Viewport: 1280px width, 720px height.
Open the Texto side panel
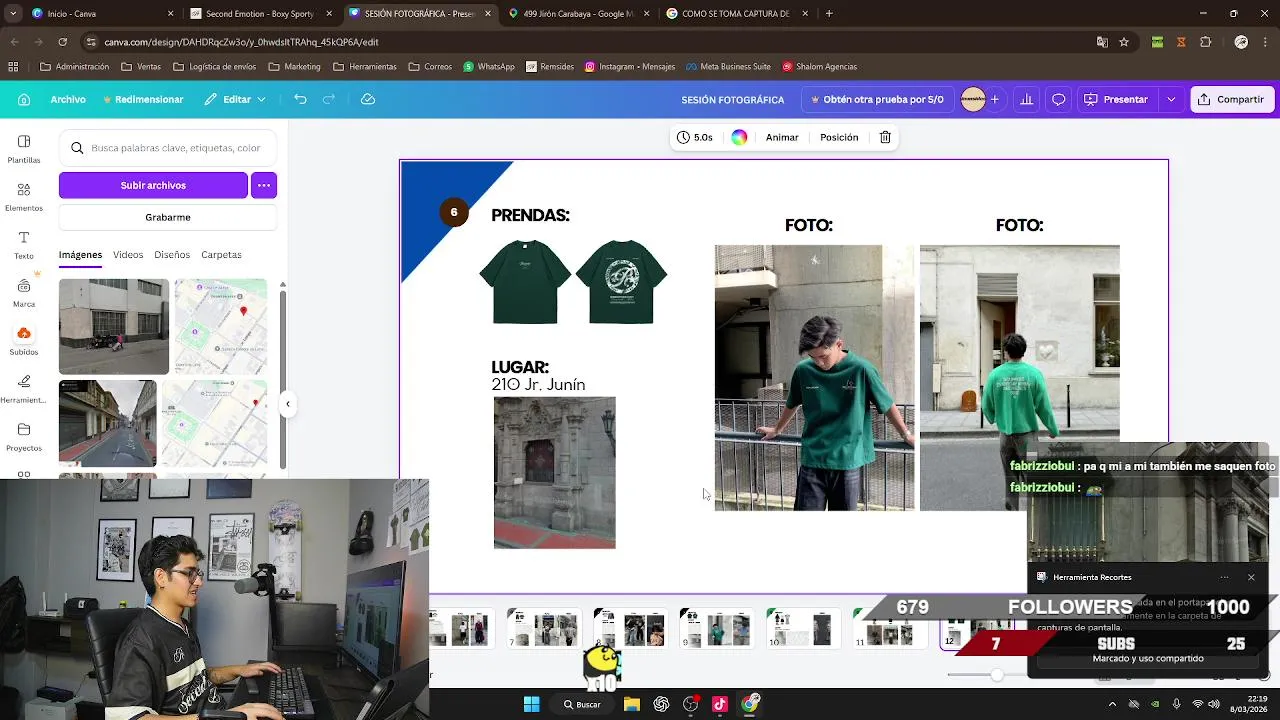[24, 244]
